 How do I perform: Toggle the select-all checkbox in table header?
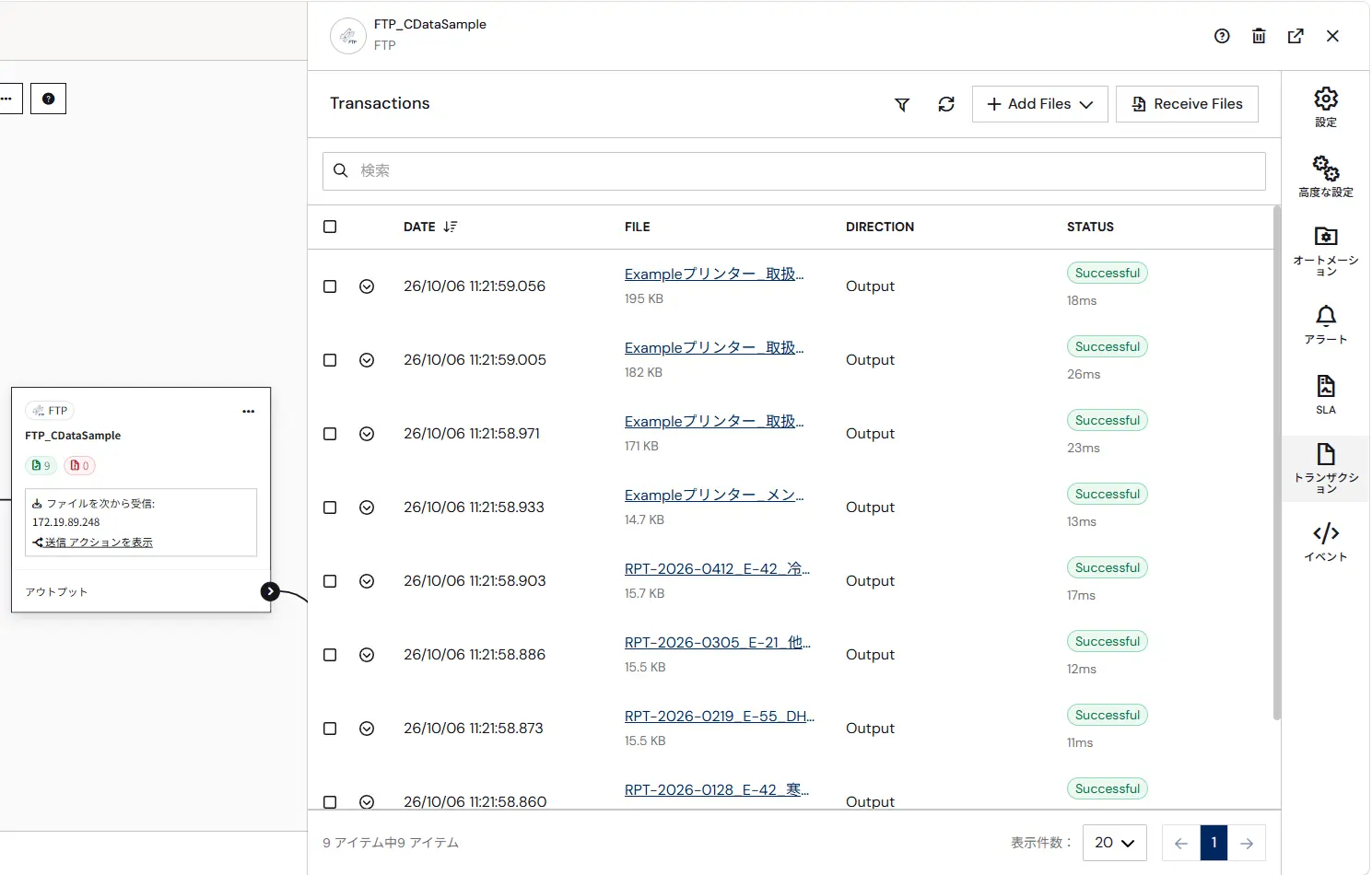(330, 227)
